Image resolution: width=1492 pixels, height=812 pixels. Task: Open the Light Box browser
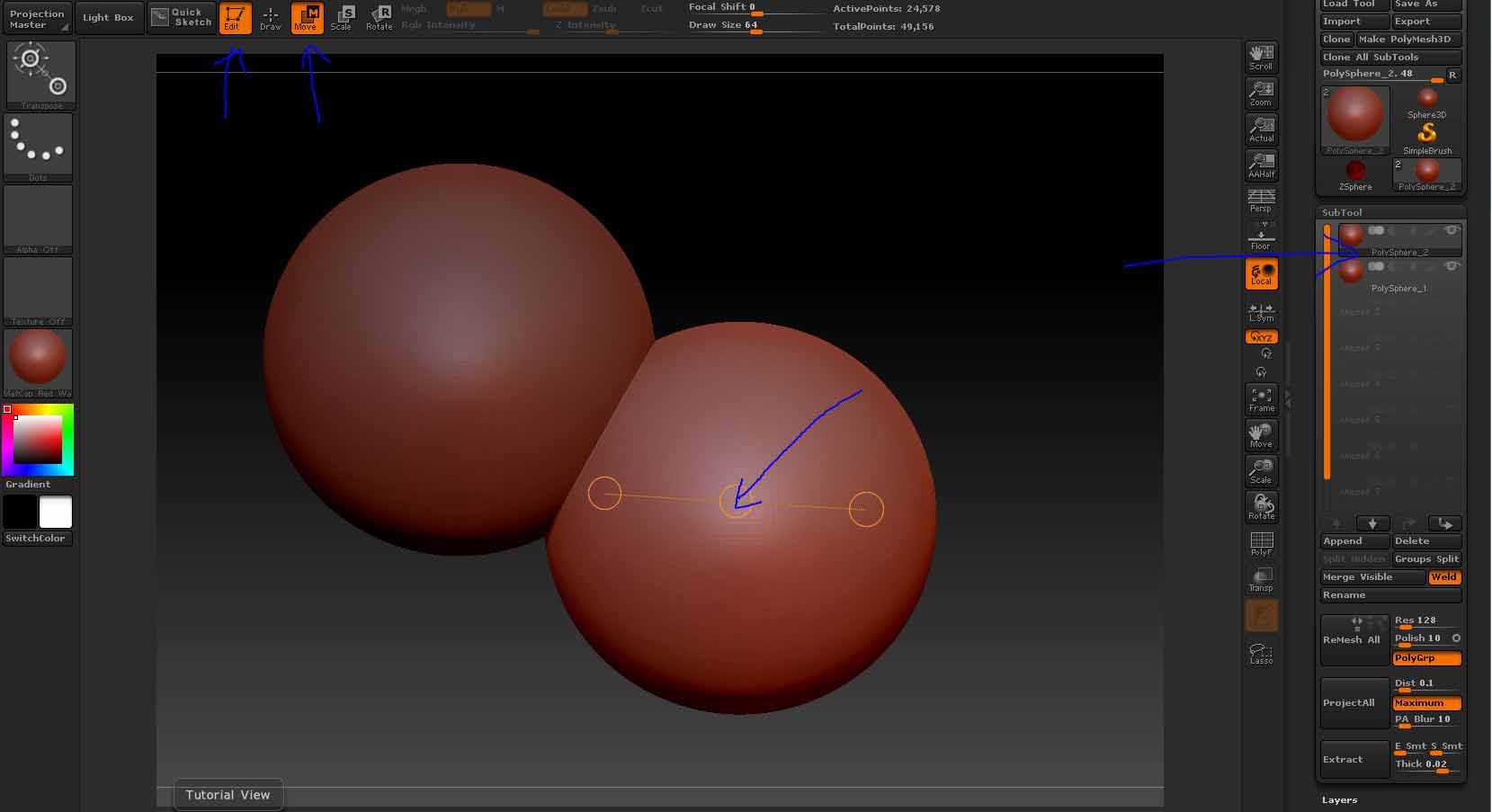pyautogui.click(x=108, y=18)
